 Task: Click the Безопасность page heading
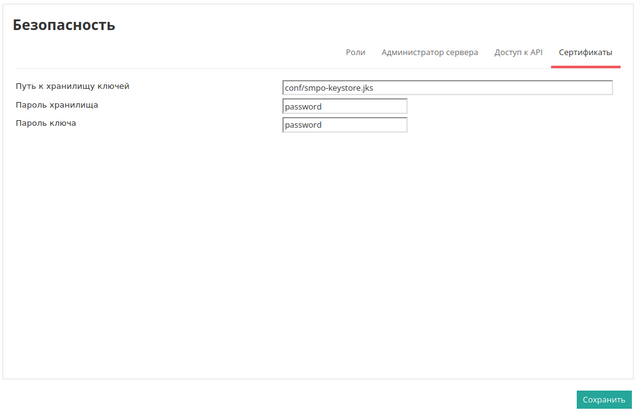click(64, 25)
